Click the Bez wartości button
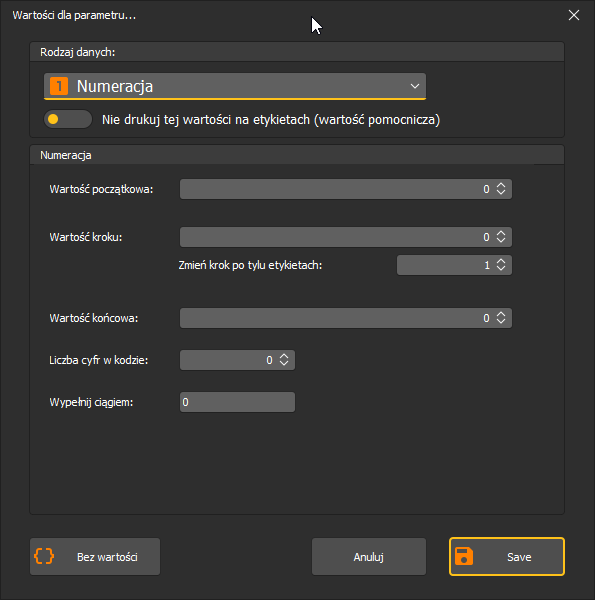This screenshot has width=595, height=600. (x=95, y=556)
